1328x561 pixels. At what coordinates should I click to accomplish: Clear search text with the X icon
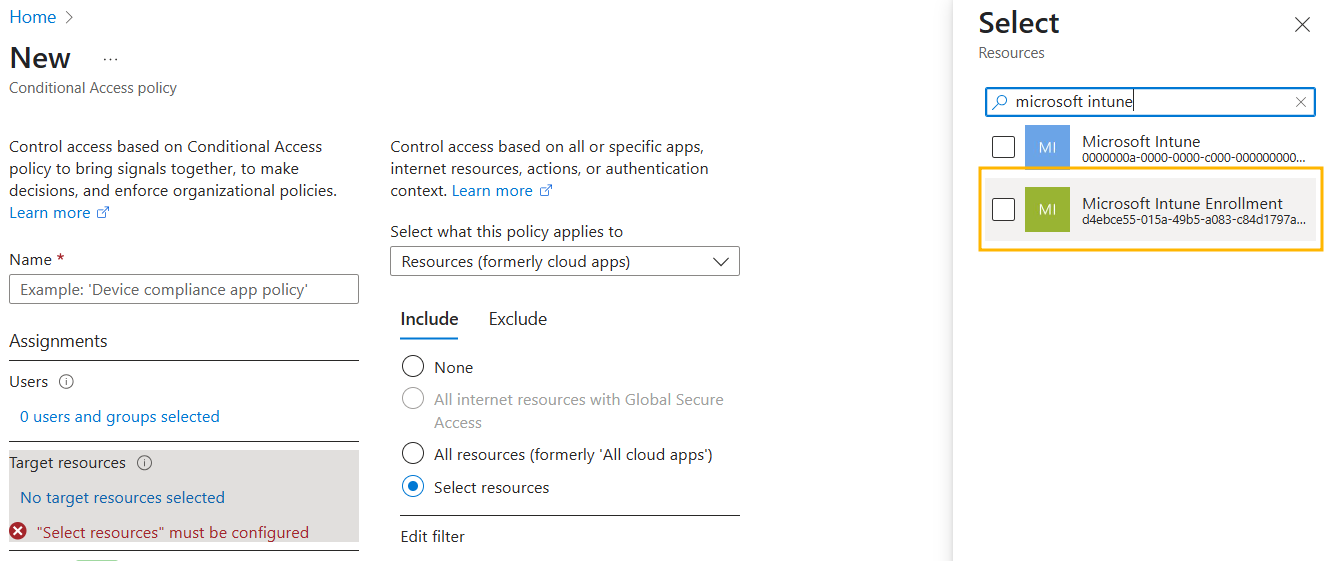tap(1300, 101)
